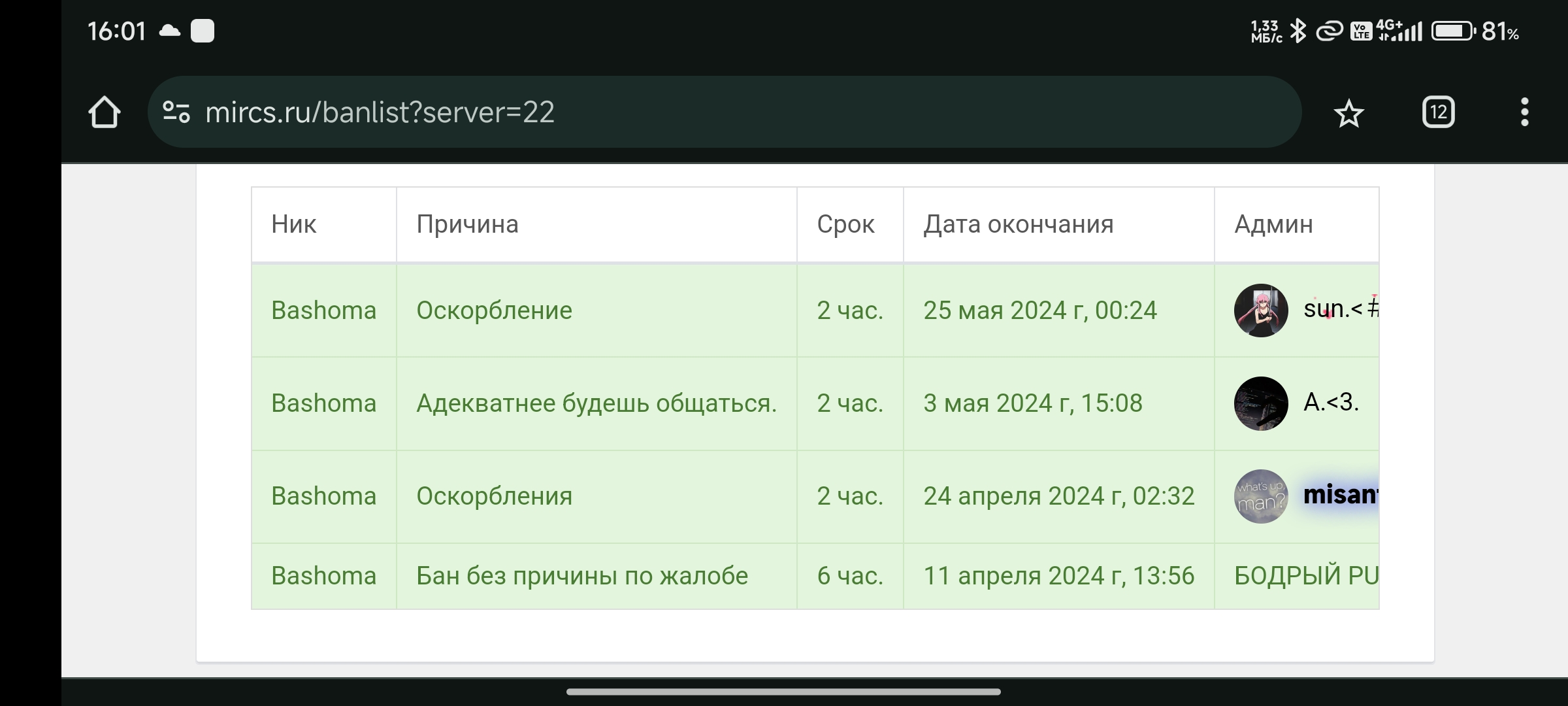Click sun.<# admin avatar thumbnail

coord(1260,311)
